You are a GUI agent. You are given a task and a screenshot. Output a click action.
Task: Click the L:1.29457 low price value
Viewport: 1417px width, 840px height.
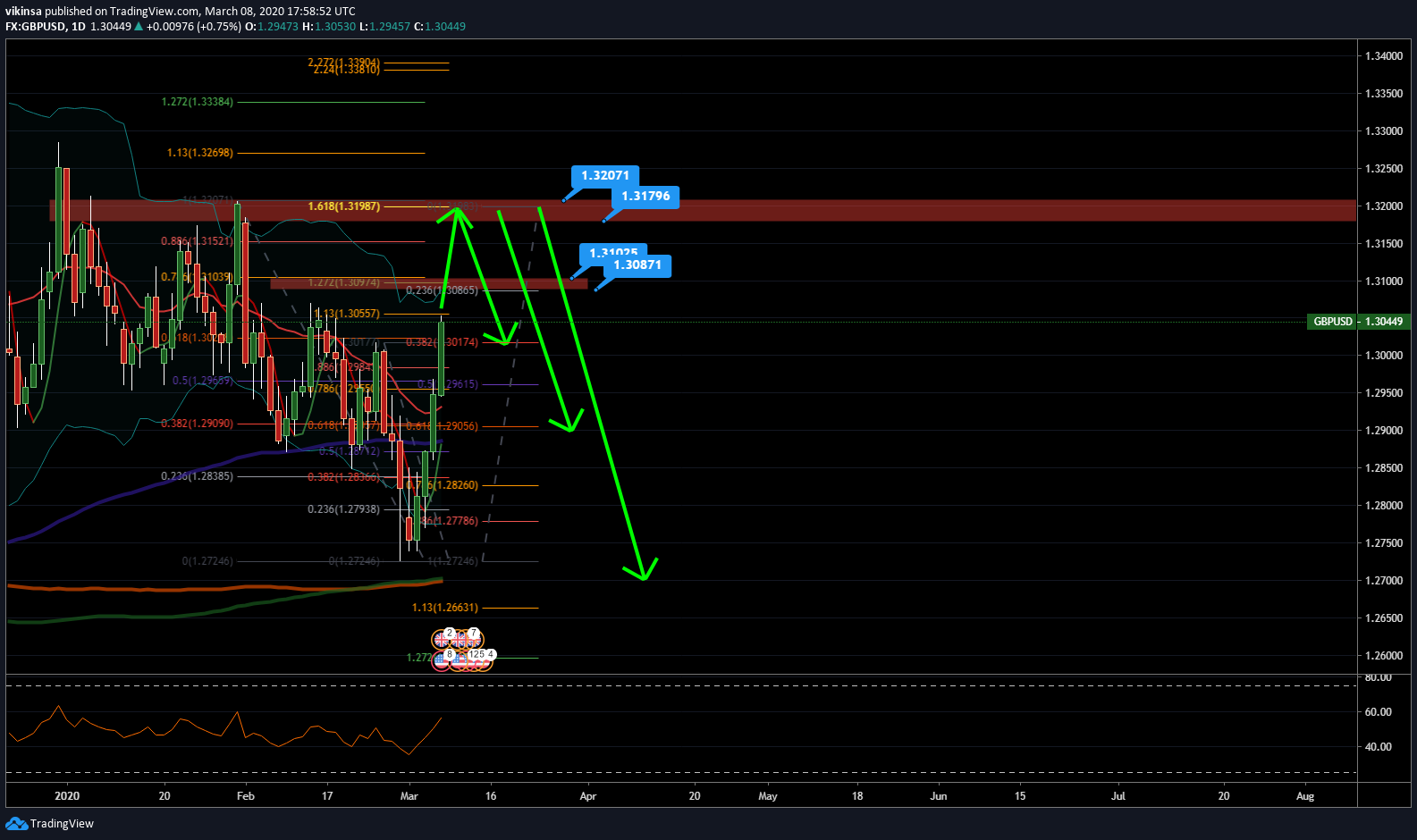pyautogui.click(x=384, y=26)
